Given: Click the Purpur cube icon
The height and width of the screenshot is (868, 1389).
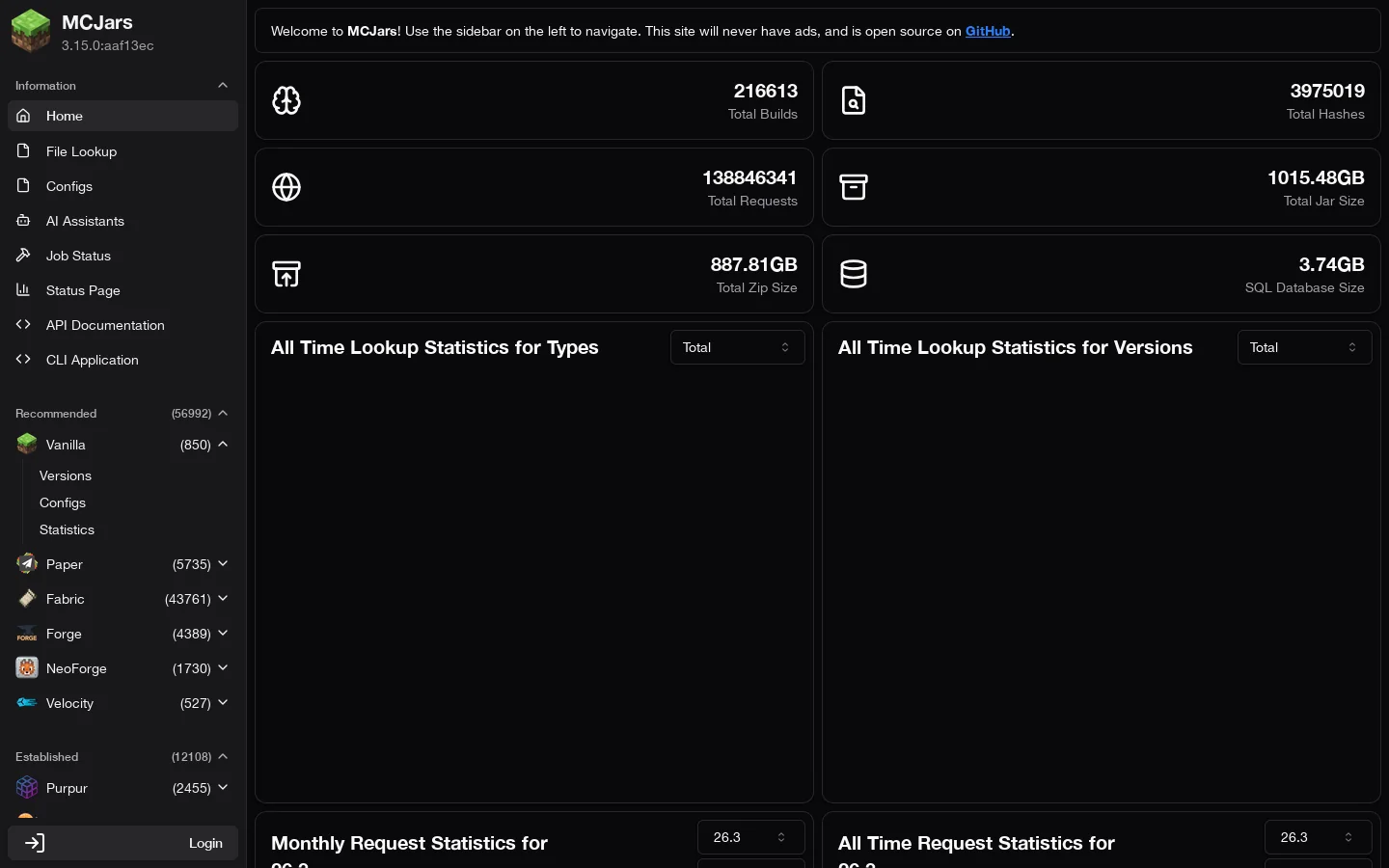Looking at the screenshot, I should pos(27,788).
